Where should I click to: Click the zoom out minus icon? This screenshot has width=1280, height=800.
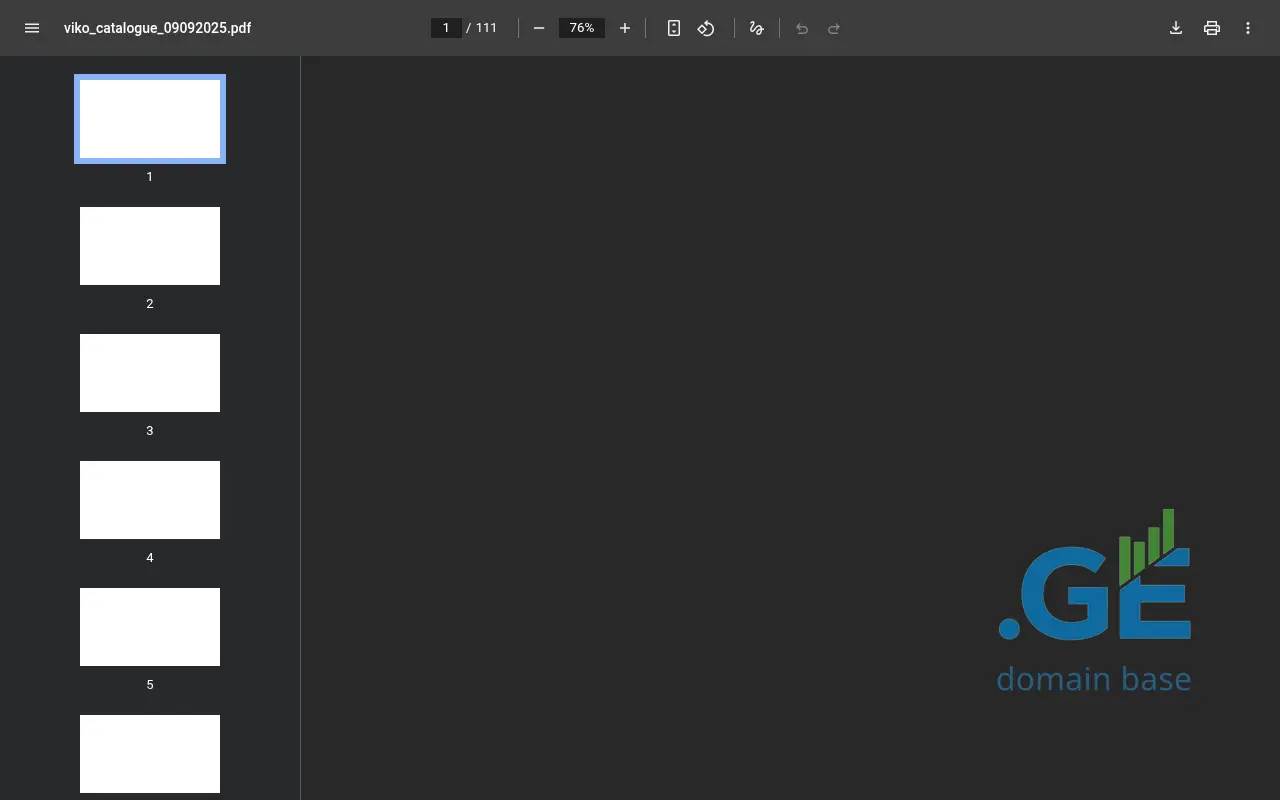click(539, 28)
